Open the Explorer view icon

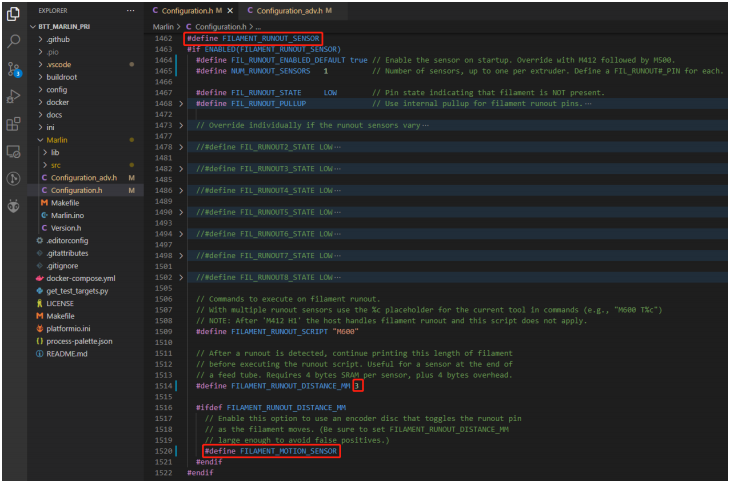pos(13,14)
